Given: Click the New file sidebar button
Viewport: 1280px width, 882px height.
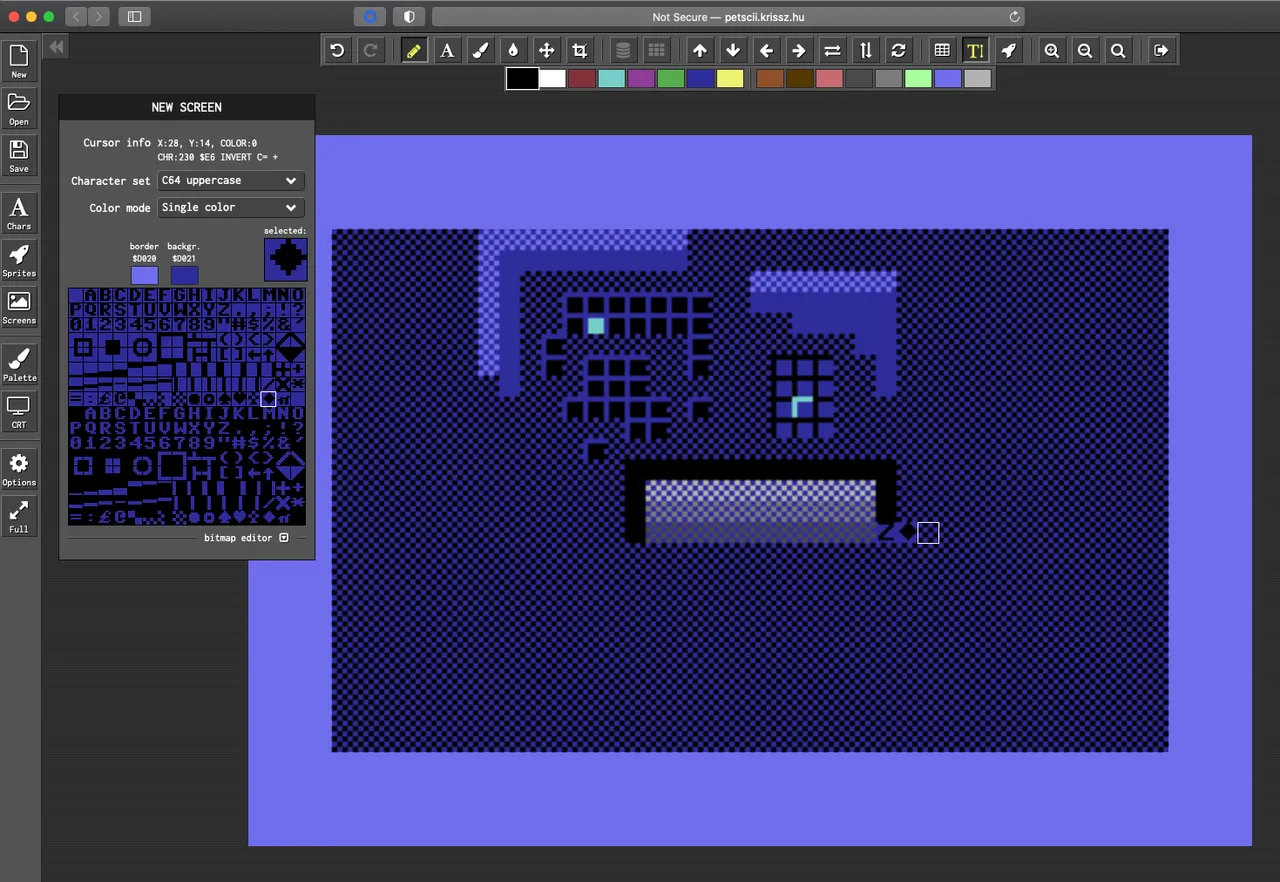Looking at the screenshot, I should point(19,61).
